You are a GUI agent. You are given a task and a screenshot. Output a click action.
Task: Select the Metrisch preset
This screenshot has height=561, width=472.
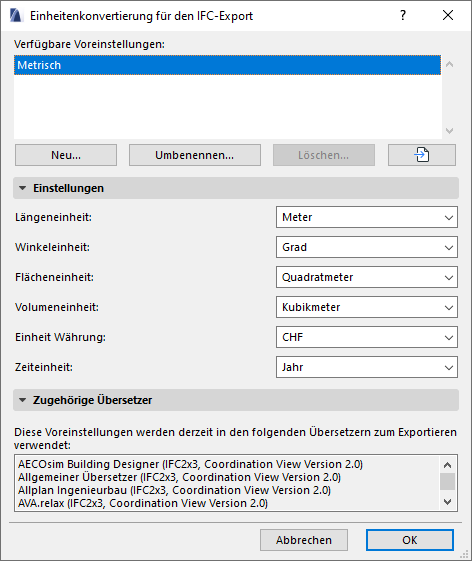point(227,65)
